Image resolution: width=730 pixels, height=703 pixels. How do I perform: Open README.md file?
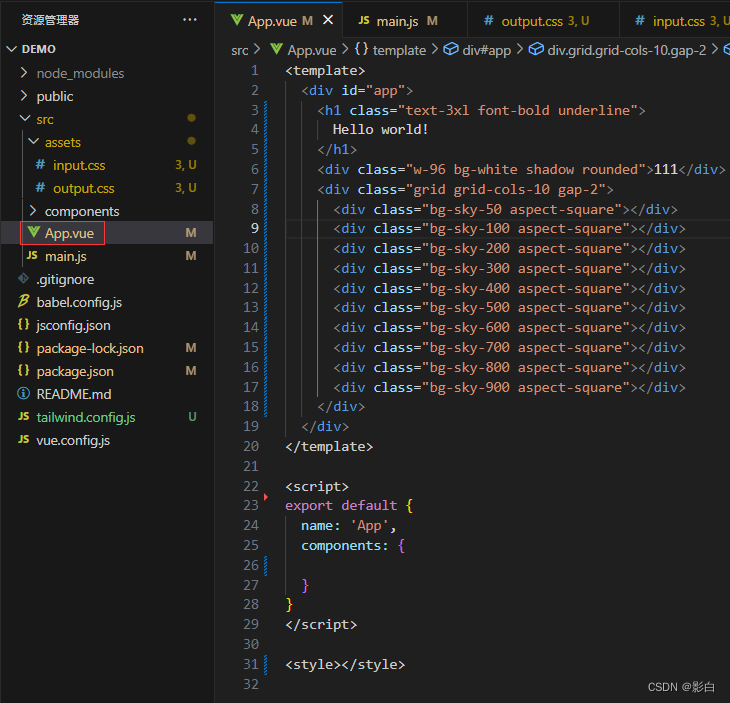[x=74, y=394]
